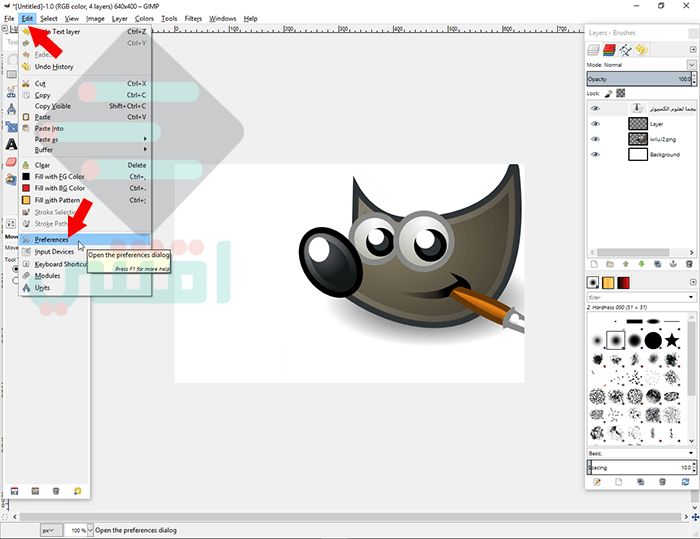
Task: Choose Fill with BG Color
Action: click(85, 188)
